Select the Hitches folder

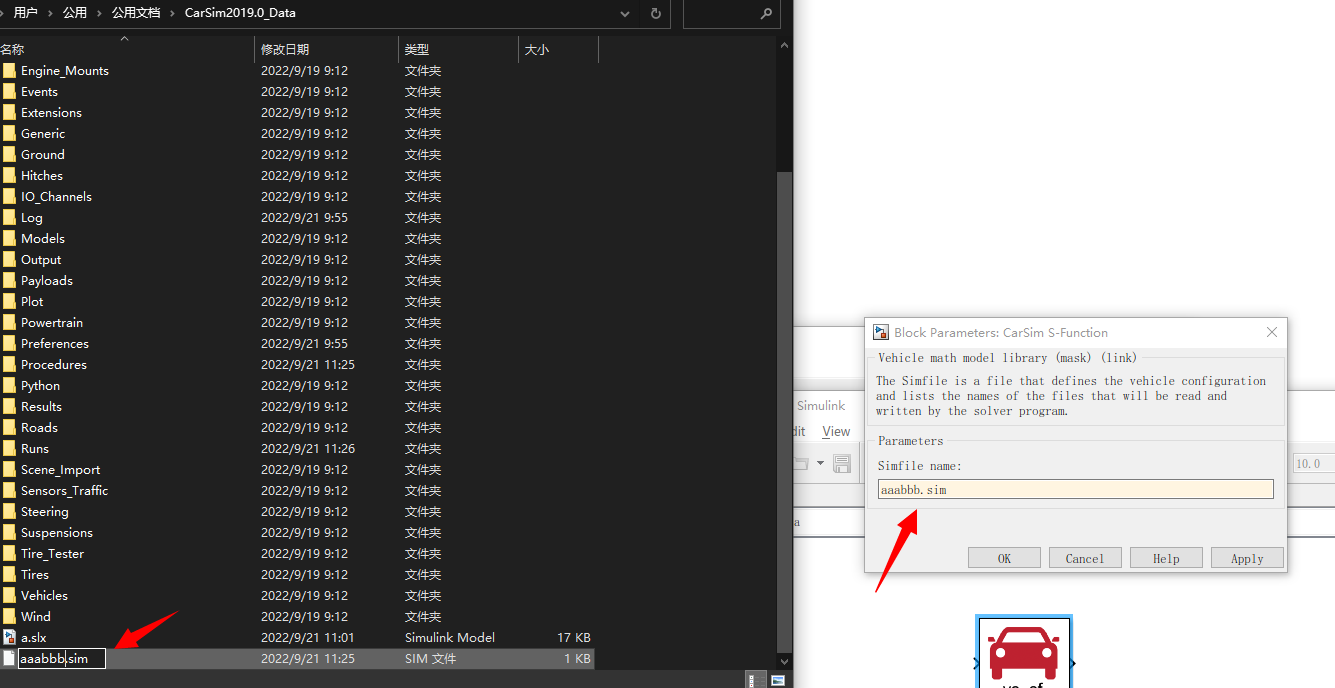click(41, 176)
